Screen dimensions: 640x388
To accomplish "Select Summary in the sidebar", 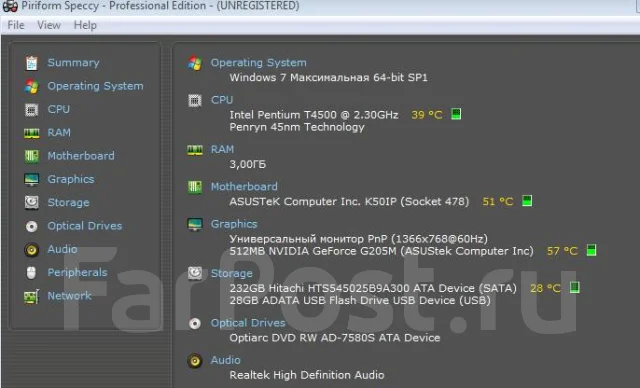I will [x=73, y=62].
